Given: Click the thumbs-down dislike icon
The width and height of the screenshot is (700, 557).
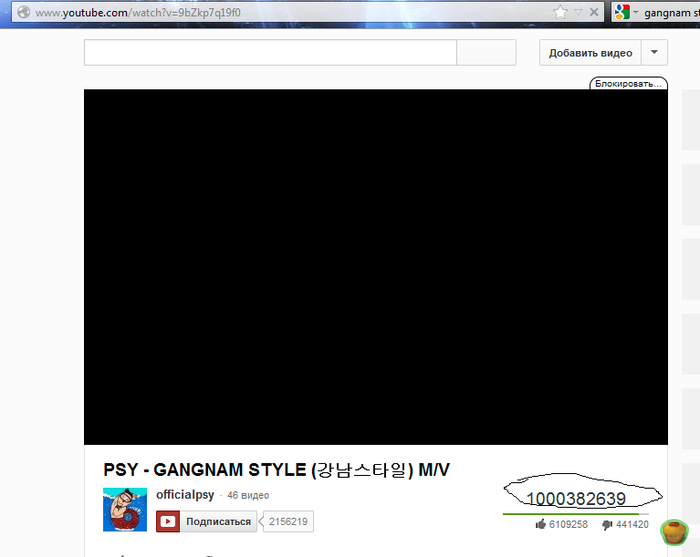Looking at the screenshot, I should [x=607, y=525].
